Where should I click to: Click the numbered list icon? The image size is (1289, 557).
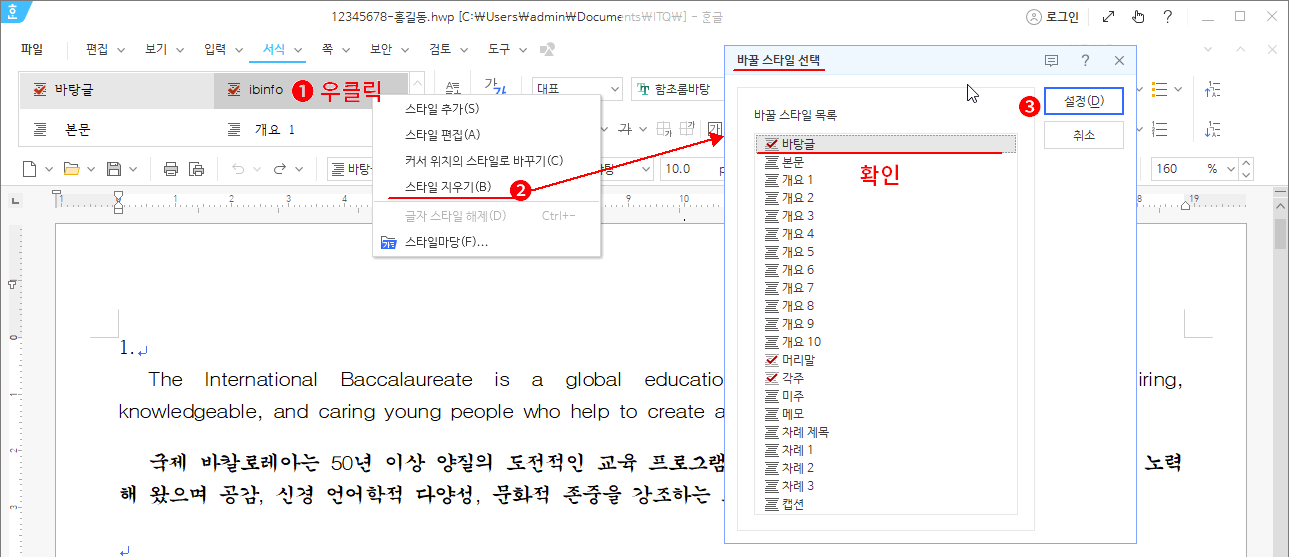1160,129
